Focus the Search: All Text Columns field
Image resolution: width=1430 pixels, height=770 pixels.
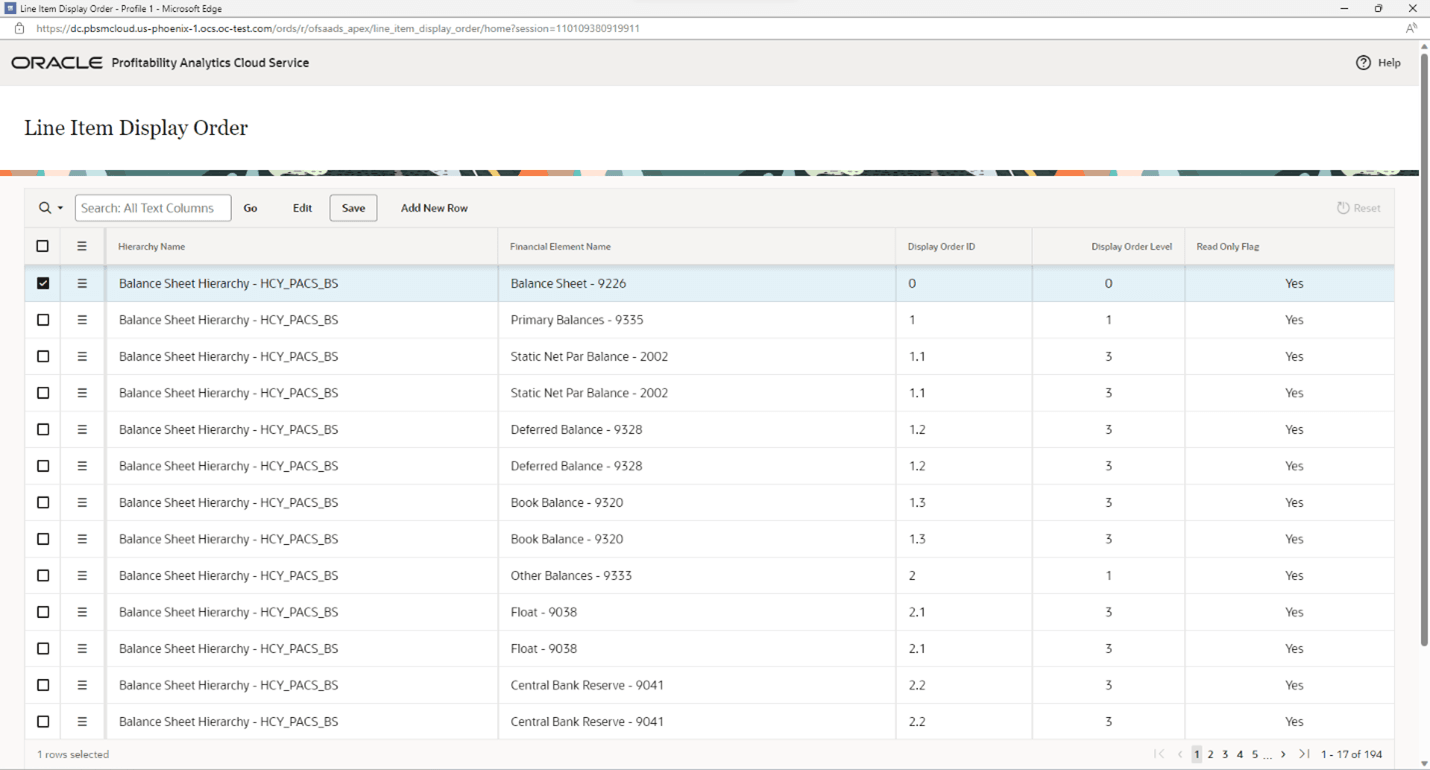[x=153, y=208]
